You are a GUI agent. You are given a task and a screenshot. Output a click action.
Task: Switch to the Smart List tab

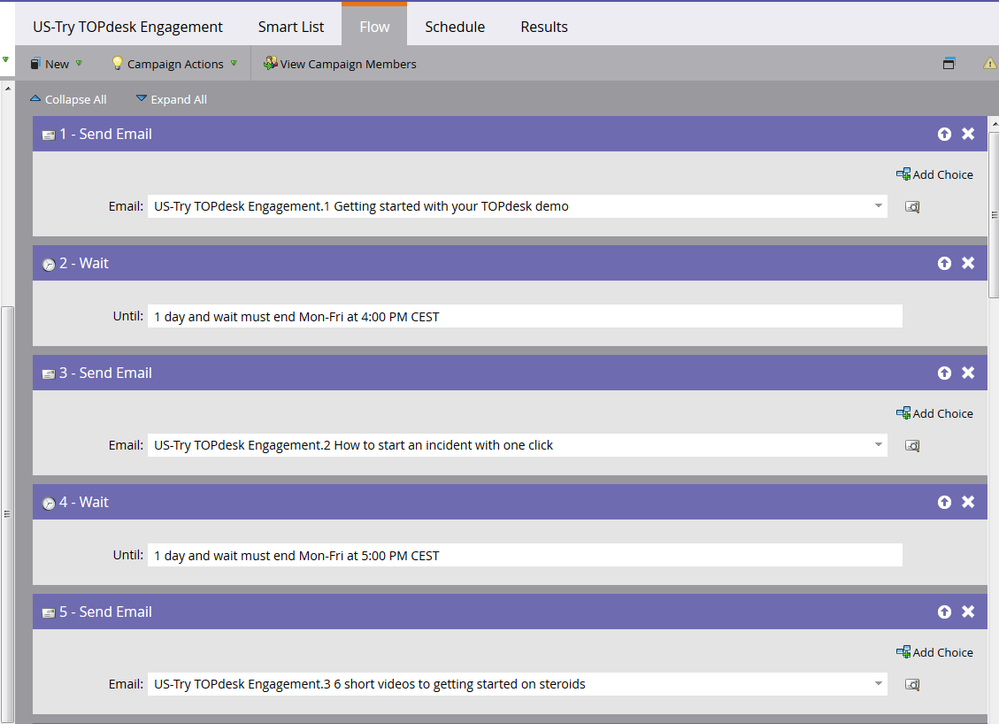tap(291, 27)
